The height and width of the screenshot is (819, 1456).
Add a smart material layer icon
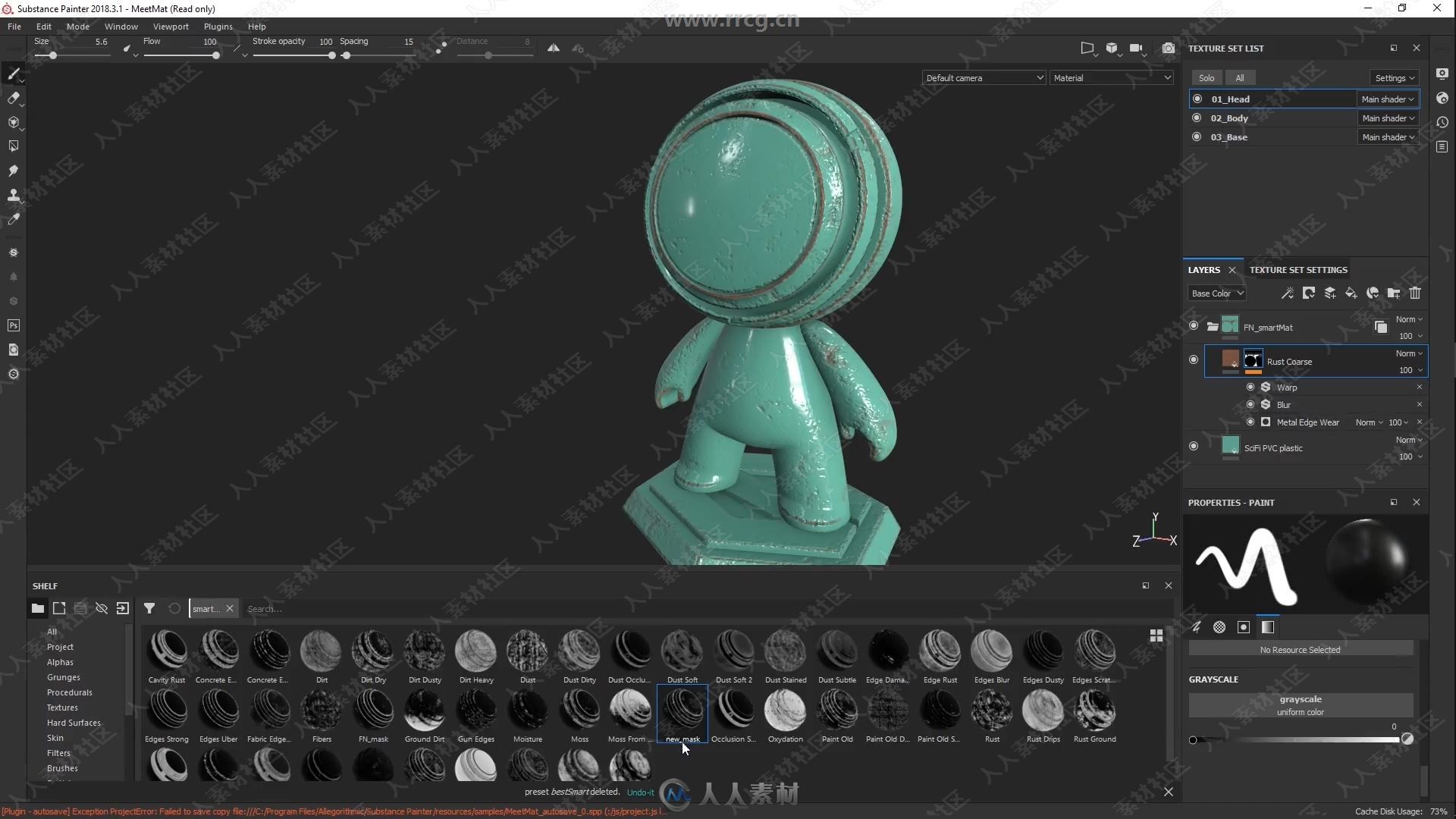1373,293
